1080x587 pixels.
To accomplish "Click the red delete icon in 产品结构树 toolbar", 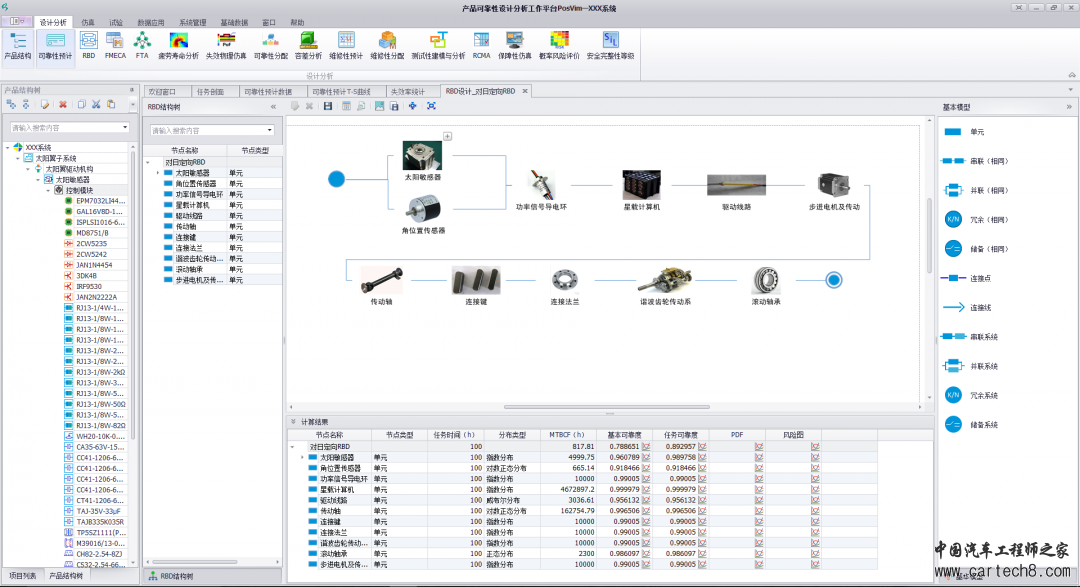I will pos(63,104).
